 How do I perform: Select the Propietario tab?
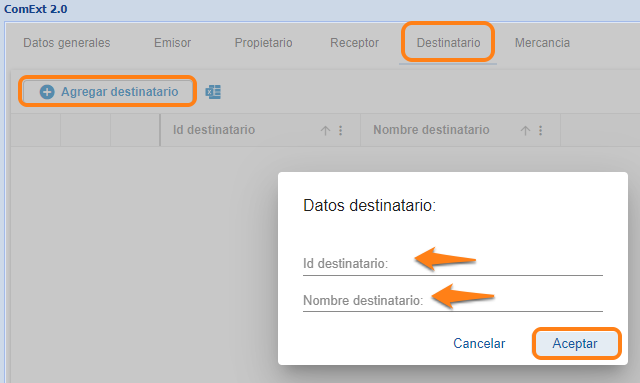[x=263, y=43]
